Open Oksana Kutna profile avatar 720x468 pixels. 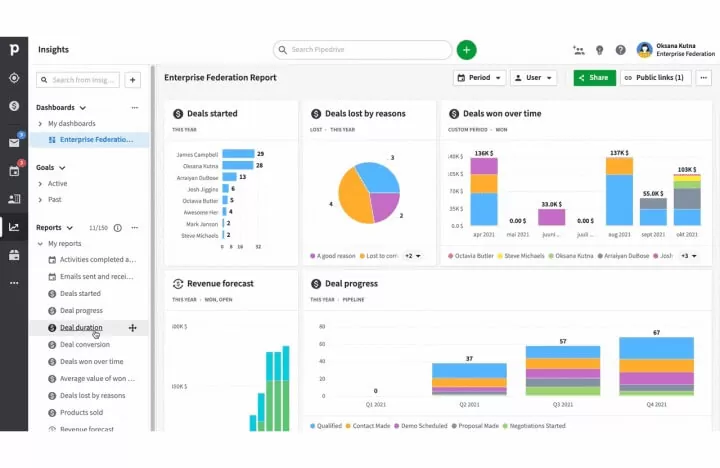pos(644,50)
